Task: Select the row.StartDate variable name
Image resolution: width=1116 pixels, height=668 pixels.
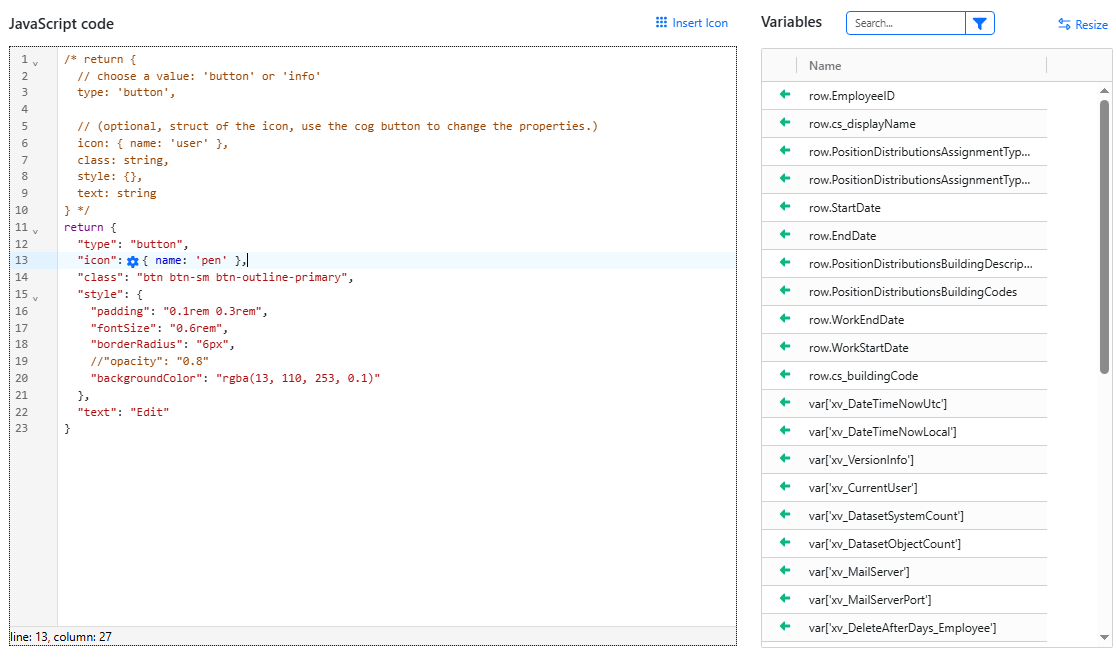Action: 844,208
